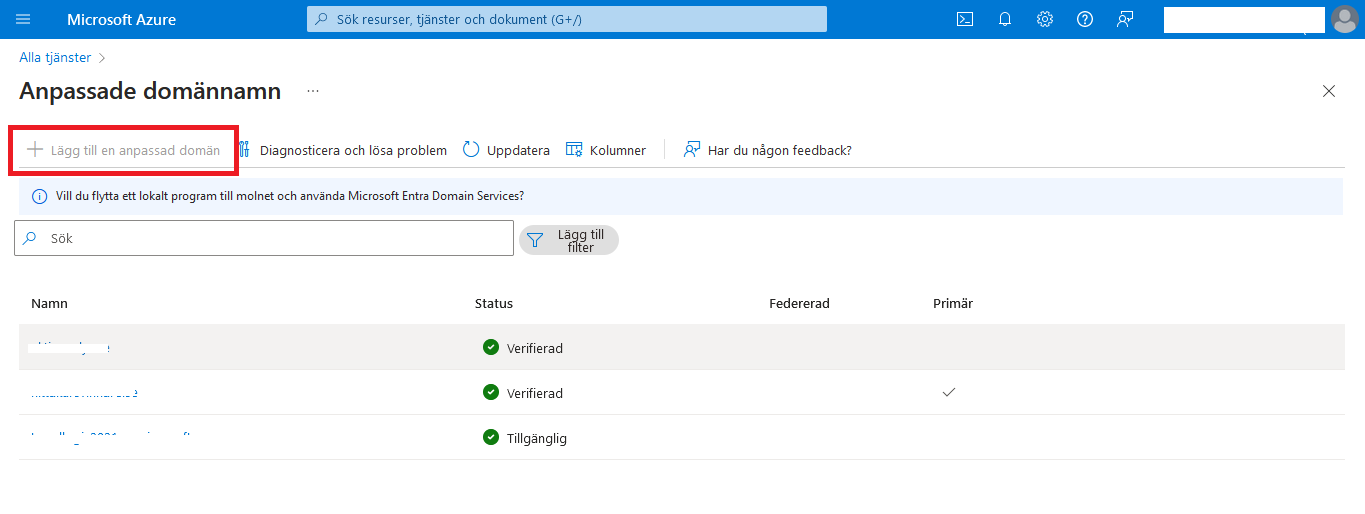Sort by the Namn column header
1365x514 pixels.
(49, 303)
